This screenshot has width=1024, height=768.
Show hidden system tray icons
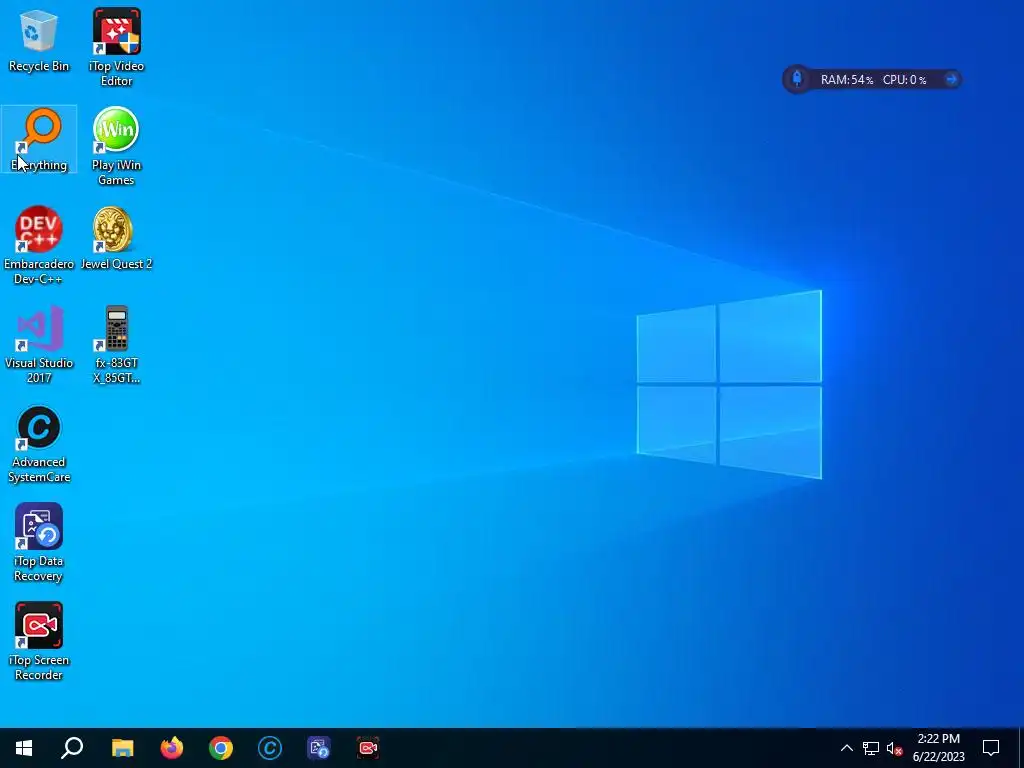(846, 748)
